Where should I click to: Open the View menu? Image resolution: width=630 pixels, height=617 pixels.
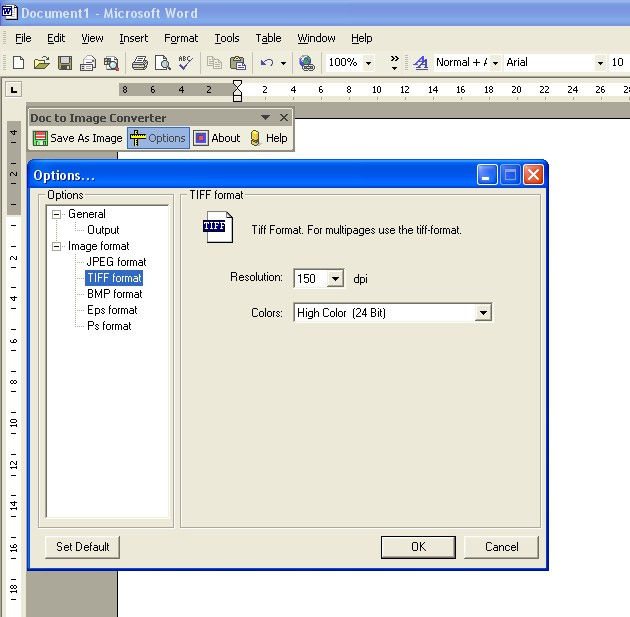(x=92, y=38)
